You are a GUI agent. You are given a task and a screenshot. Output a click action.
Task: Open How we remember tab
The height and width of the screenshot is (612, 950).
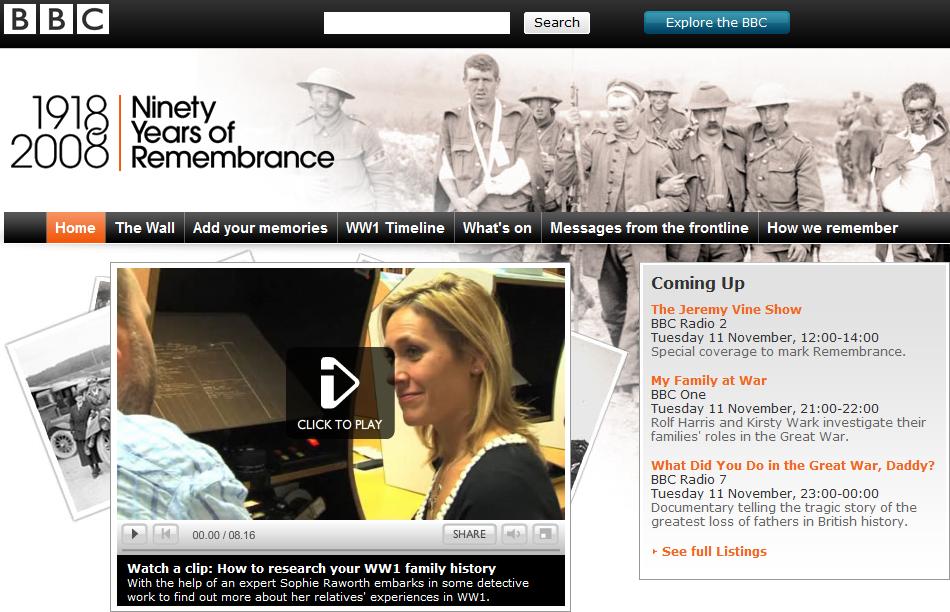832,228
